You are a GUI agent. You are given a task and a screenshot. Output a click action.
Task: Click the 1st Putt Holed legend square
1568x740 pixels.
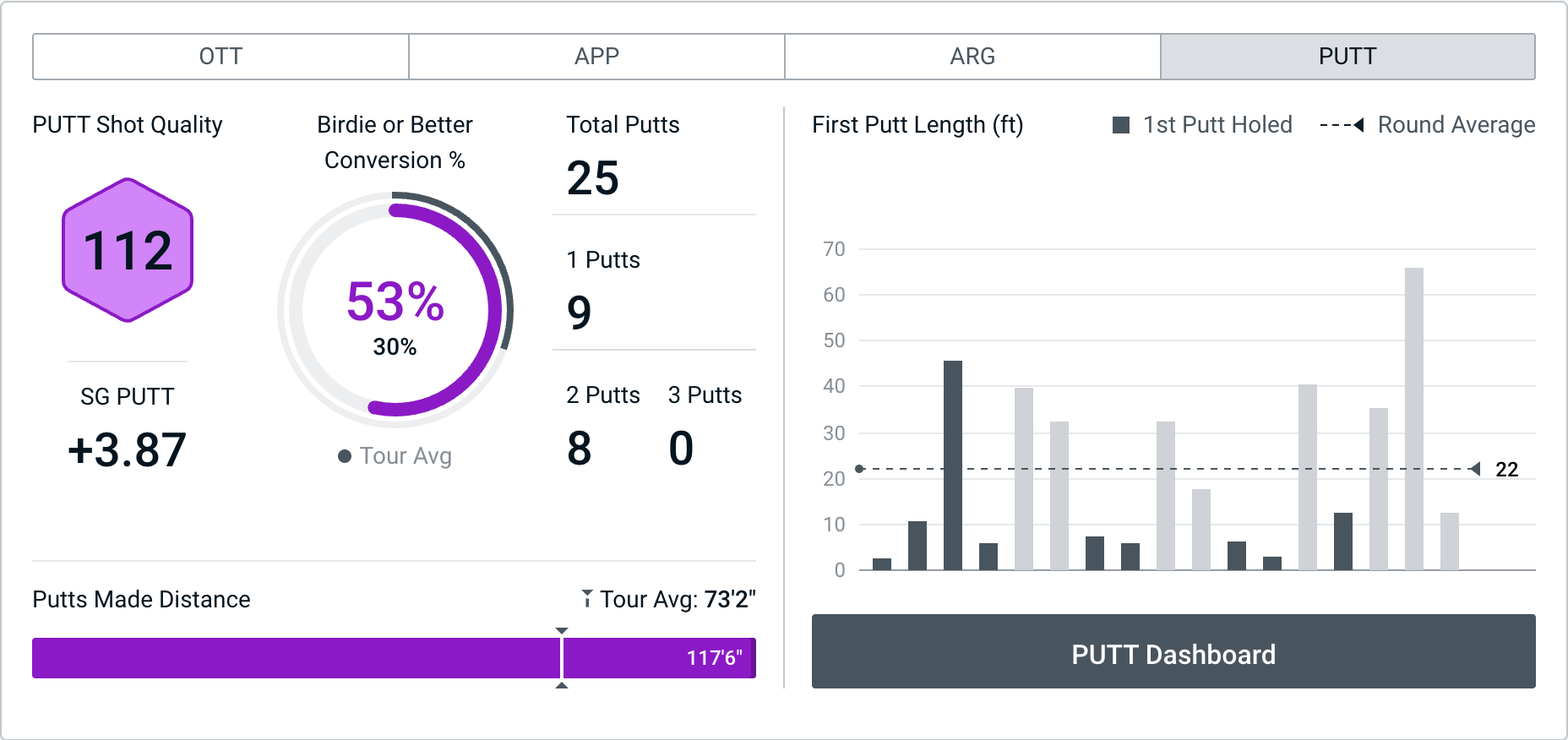(x=1121, y=125)
